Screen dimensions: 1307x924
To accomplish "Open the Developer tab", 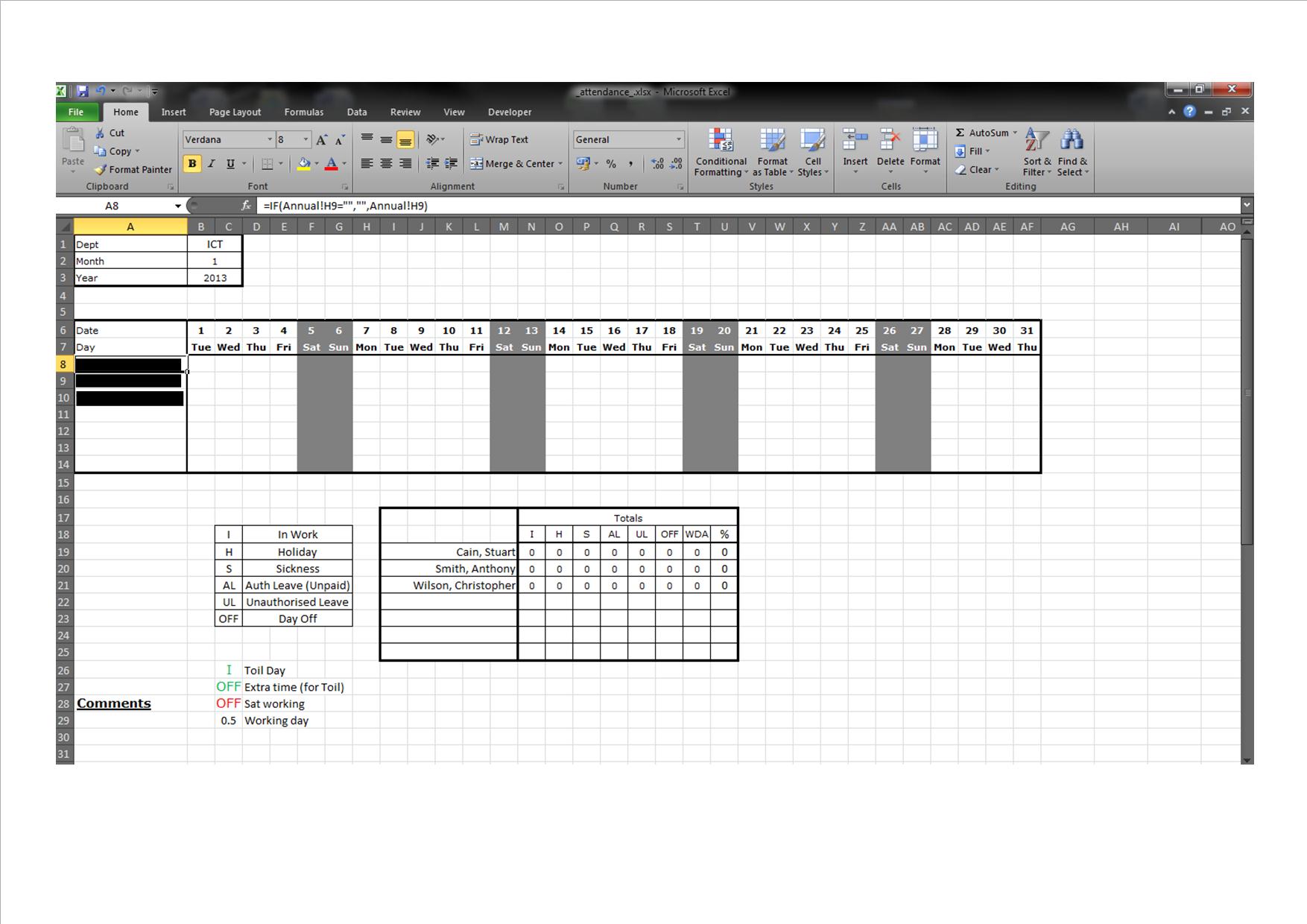I will click(x=510, y=112).
